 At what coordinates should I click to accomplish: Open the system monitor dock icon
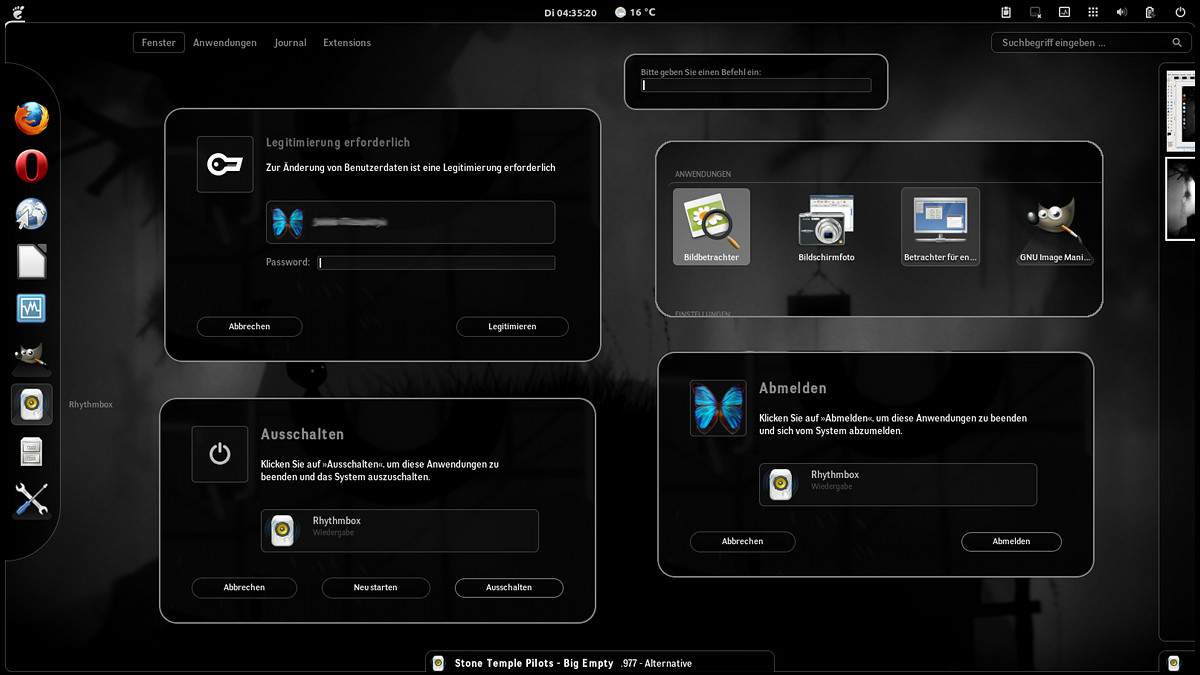[31, 308]
